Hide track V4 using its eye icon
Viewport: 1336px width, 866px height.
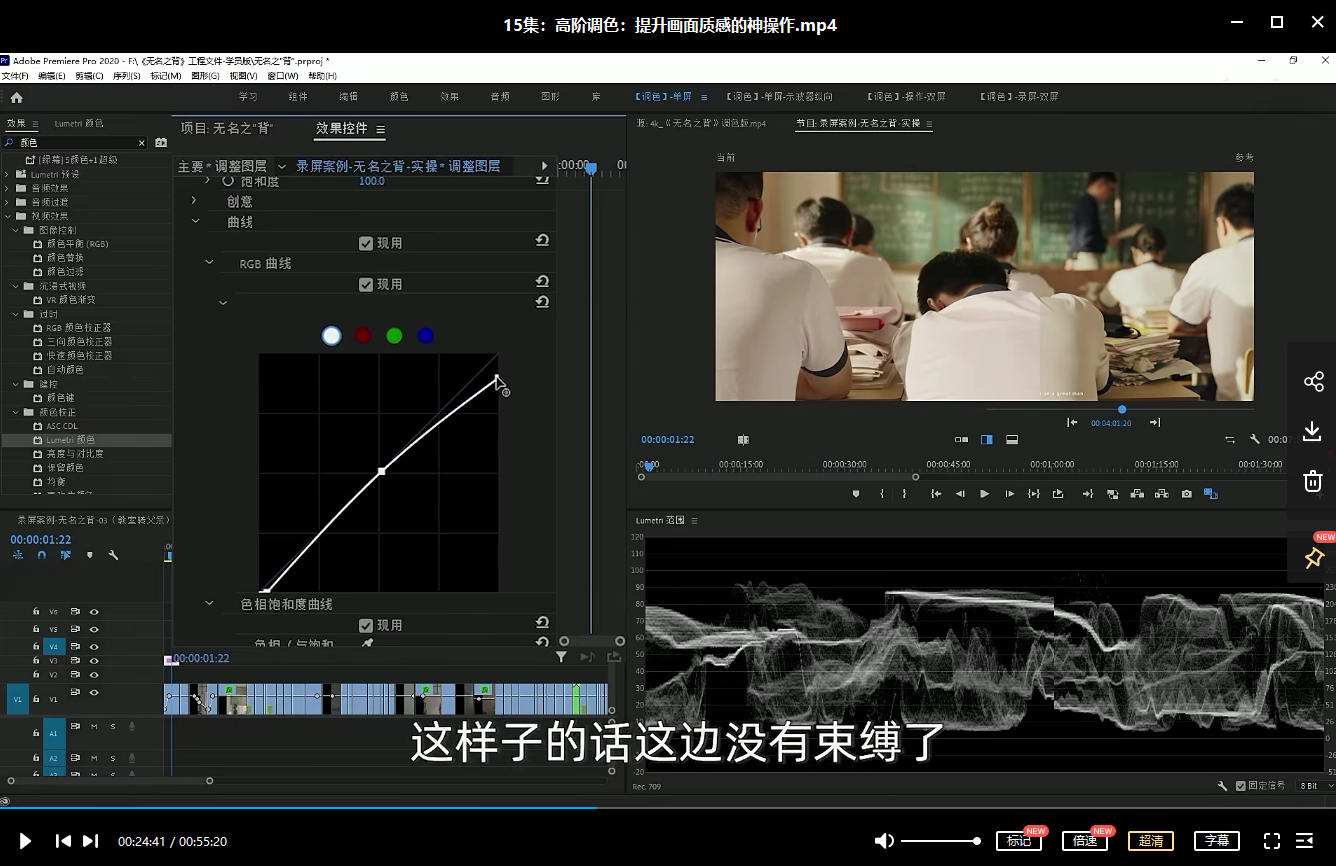coord(94,646)
